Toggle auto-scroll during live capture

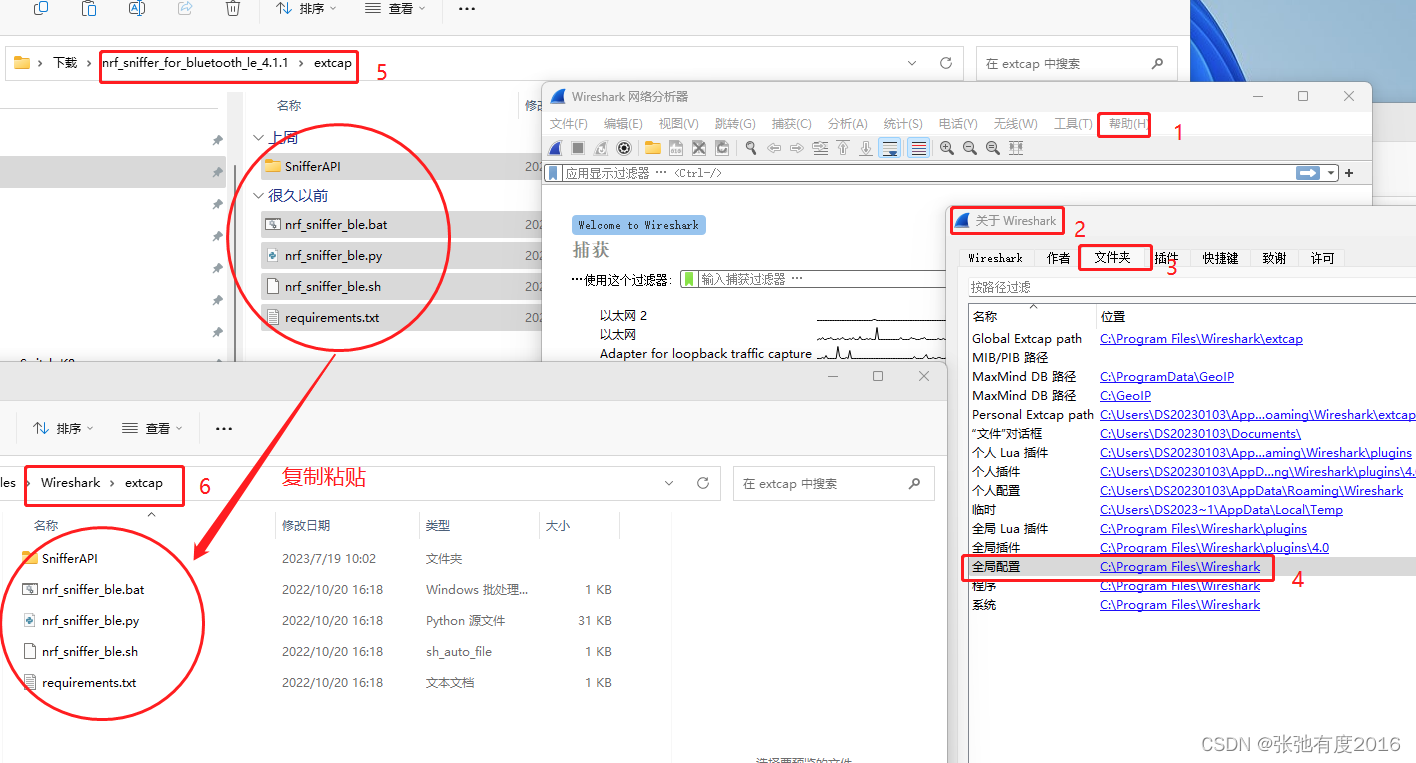point(890,148)
